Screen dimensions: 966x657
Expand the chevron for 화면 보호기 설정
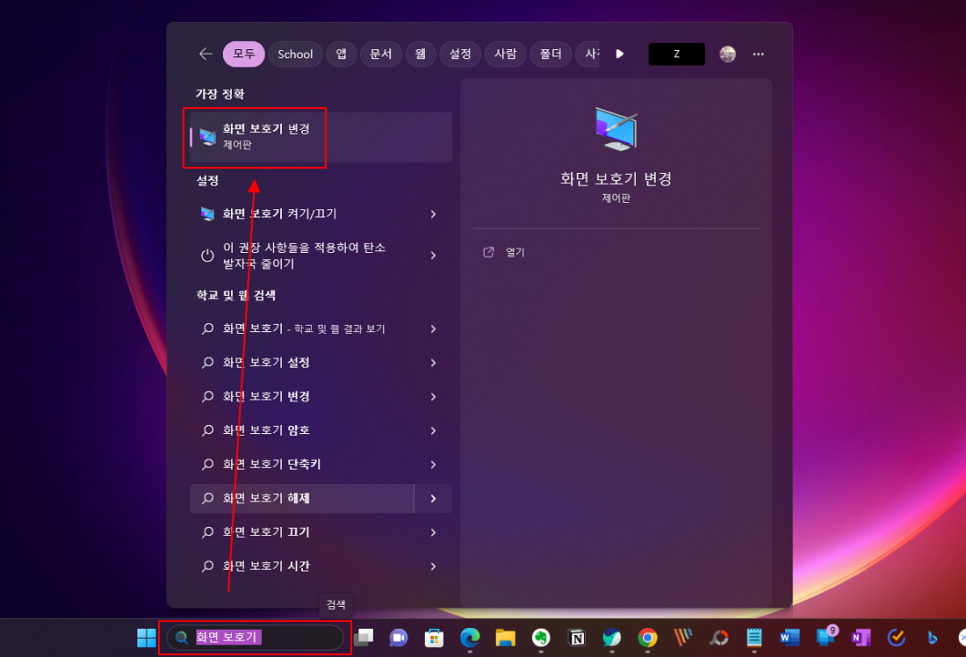point(433,362)
